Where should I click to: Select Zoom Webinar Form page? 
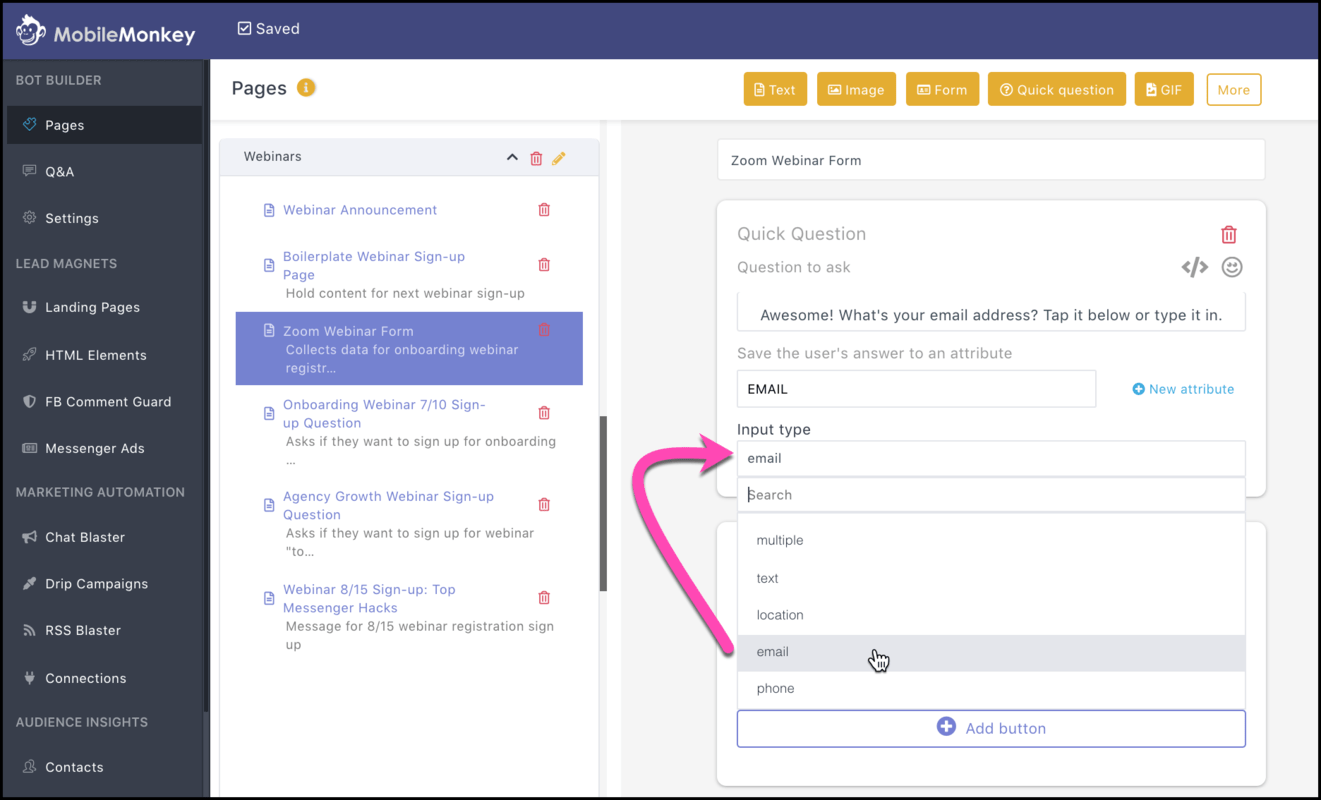click(x=409, y=349)
